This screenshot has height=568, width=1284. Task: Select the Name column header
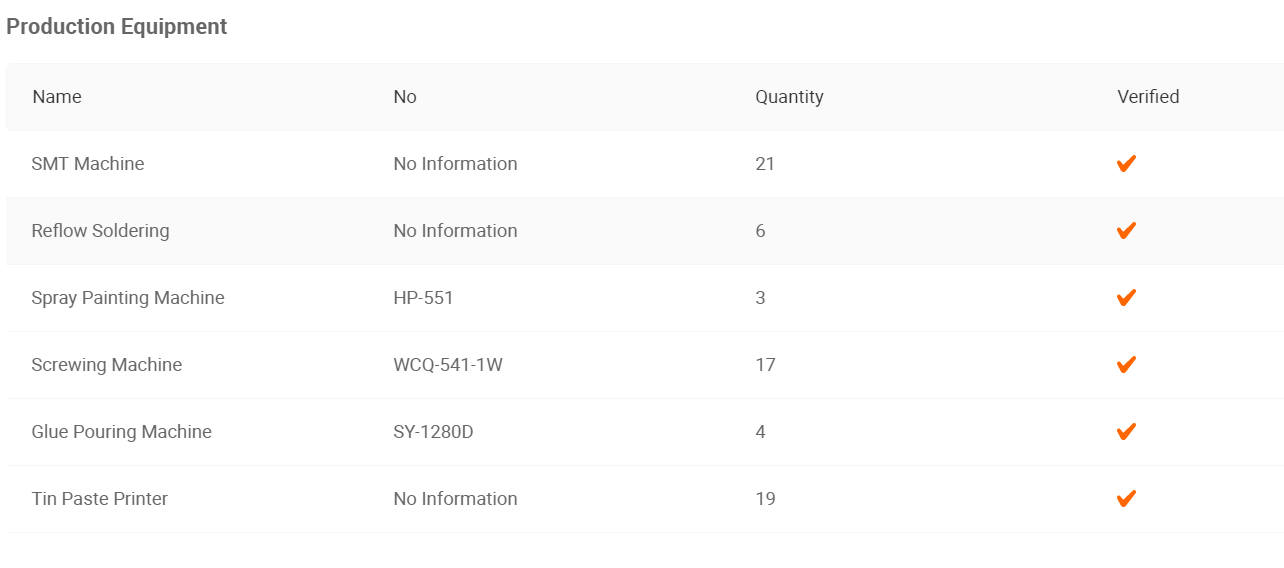click(x=57, y=97)
